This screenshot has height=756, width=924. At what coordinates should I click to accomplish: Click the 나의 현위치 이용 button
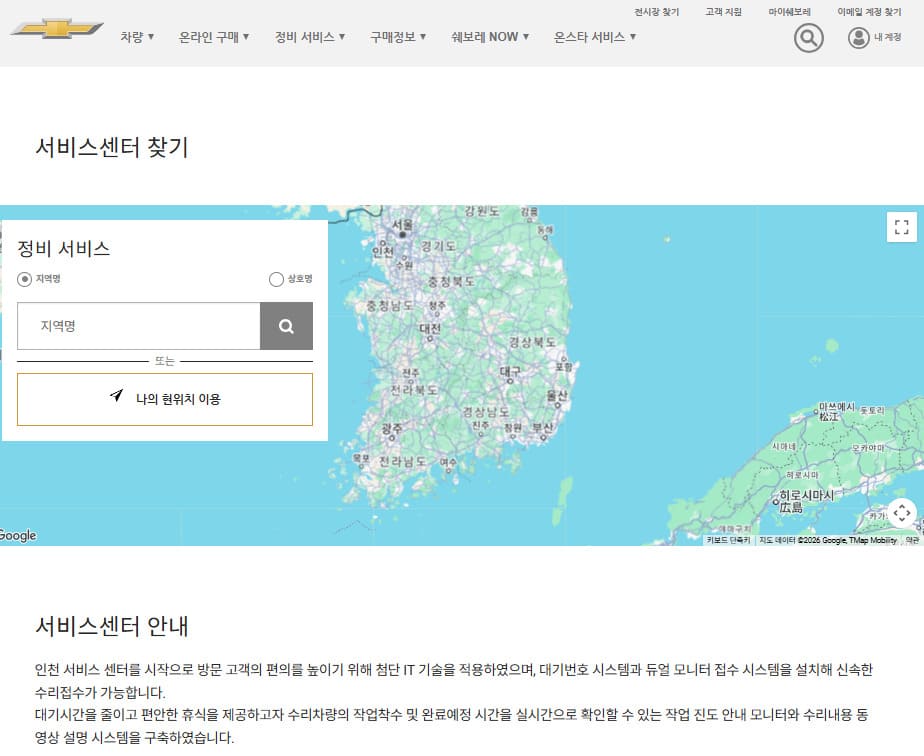coord(165,400)
